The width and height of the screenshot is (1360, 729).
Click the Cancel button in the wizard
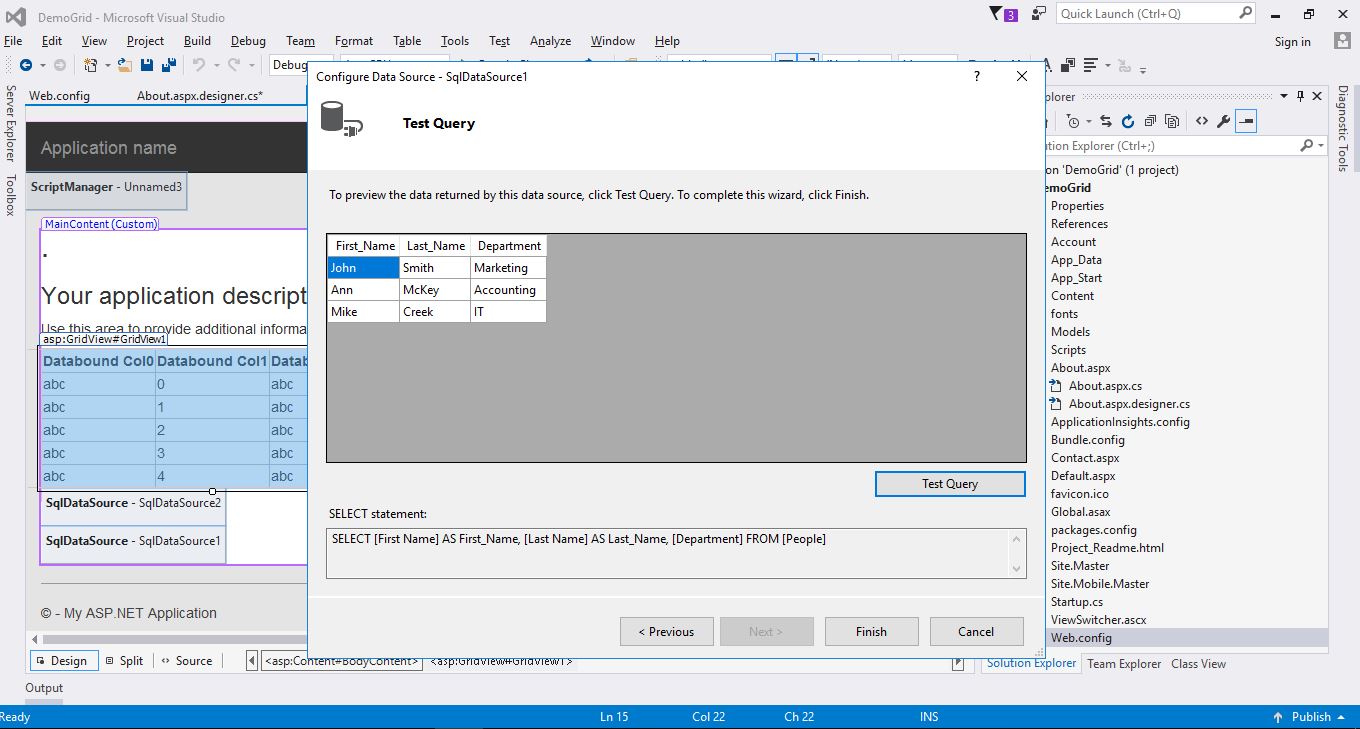coord(976,632)
